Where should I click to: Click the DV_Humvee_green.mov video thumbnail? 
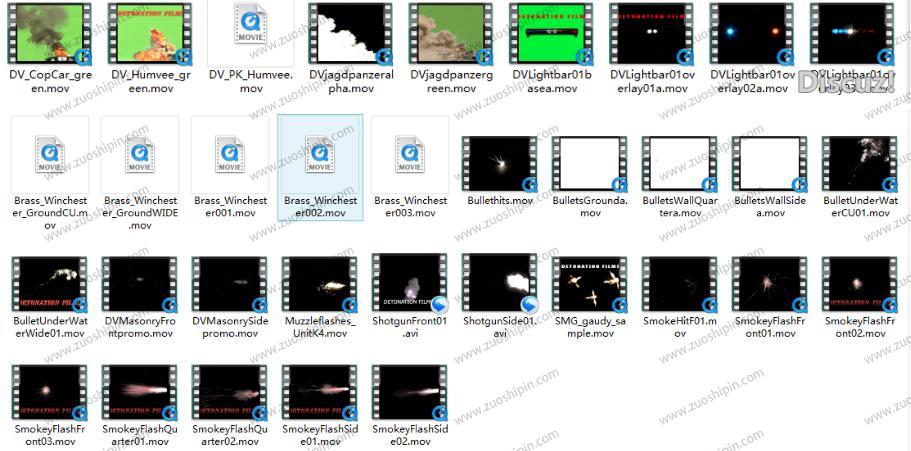tap(140, 33)
